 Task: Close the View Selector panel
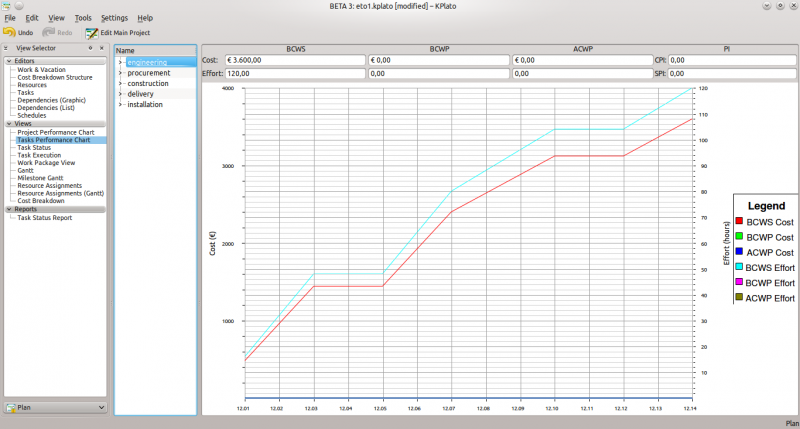pos(101,48)
